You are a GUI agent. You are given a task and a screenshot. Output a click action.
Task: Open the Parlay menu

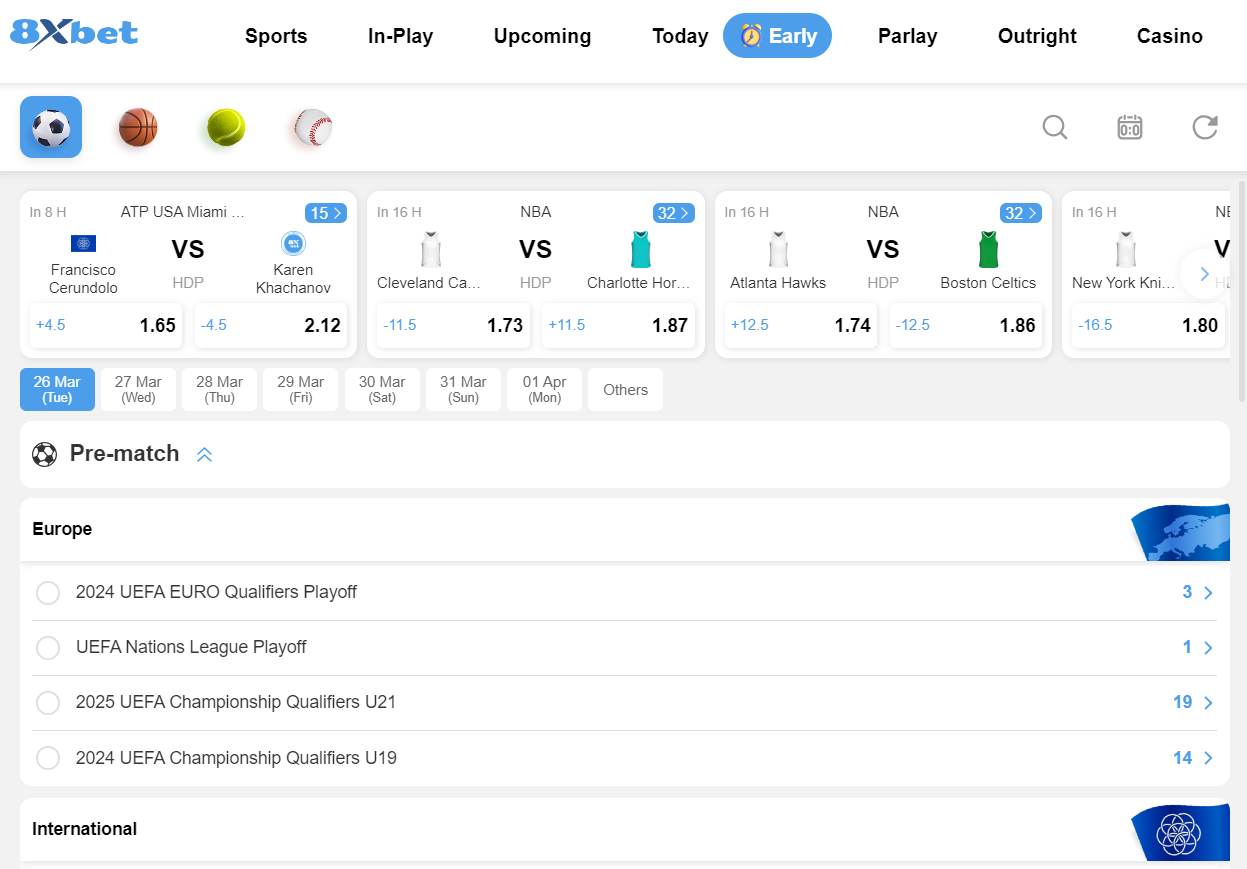pos(908,36)
